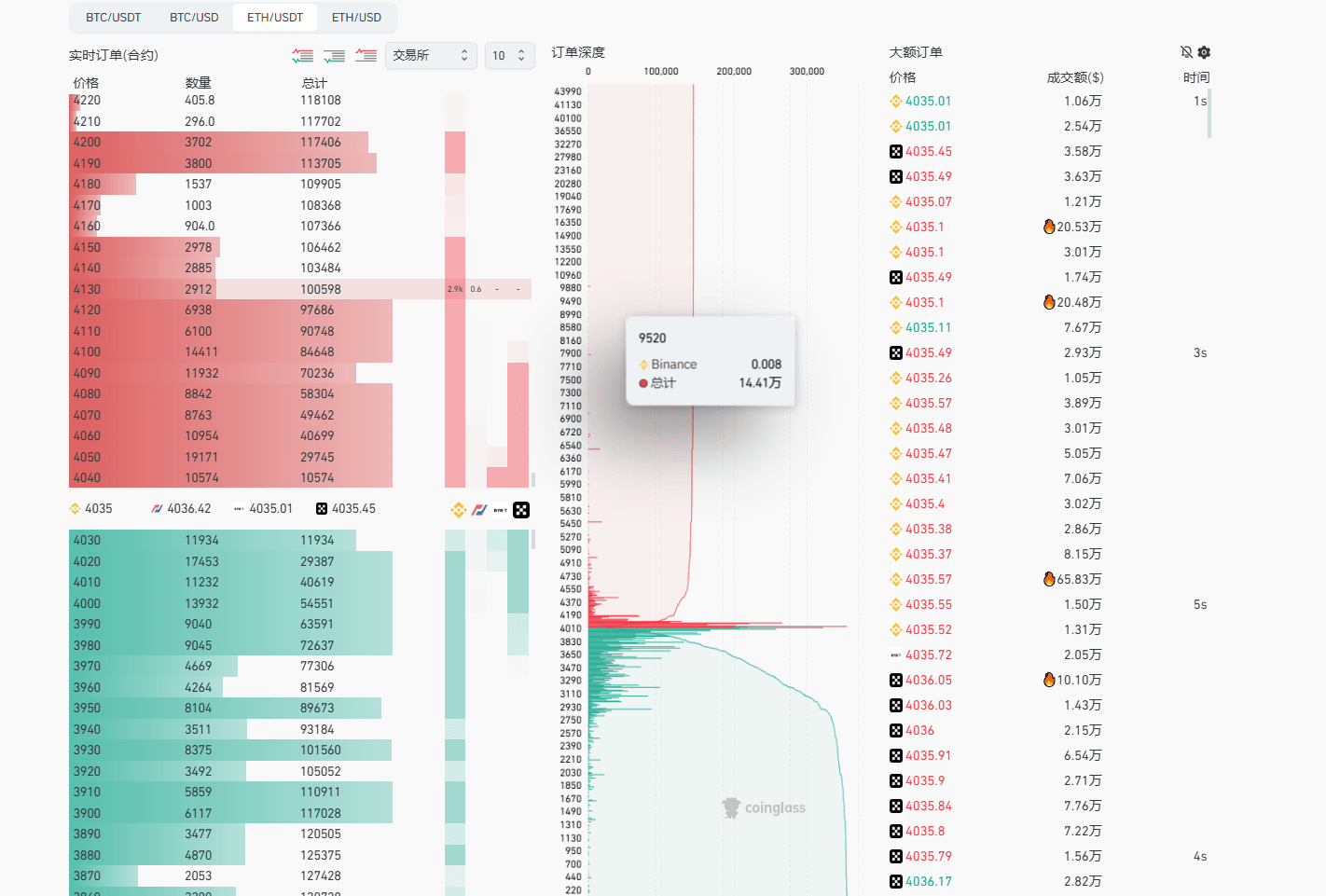Show both bids and asks order book view
This screenshot has height=896, width=1326.
point(302,56)
